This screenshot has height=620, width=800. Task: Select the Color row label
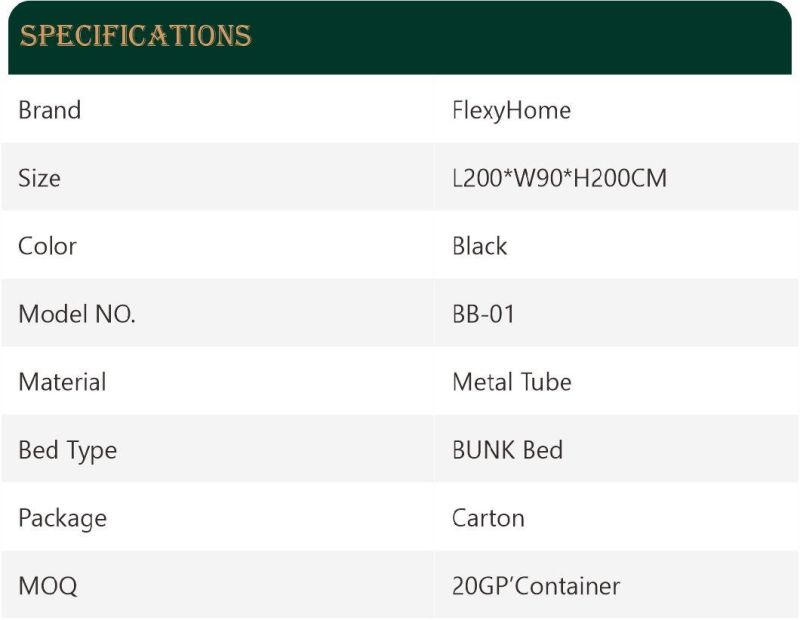47,246
